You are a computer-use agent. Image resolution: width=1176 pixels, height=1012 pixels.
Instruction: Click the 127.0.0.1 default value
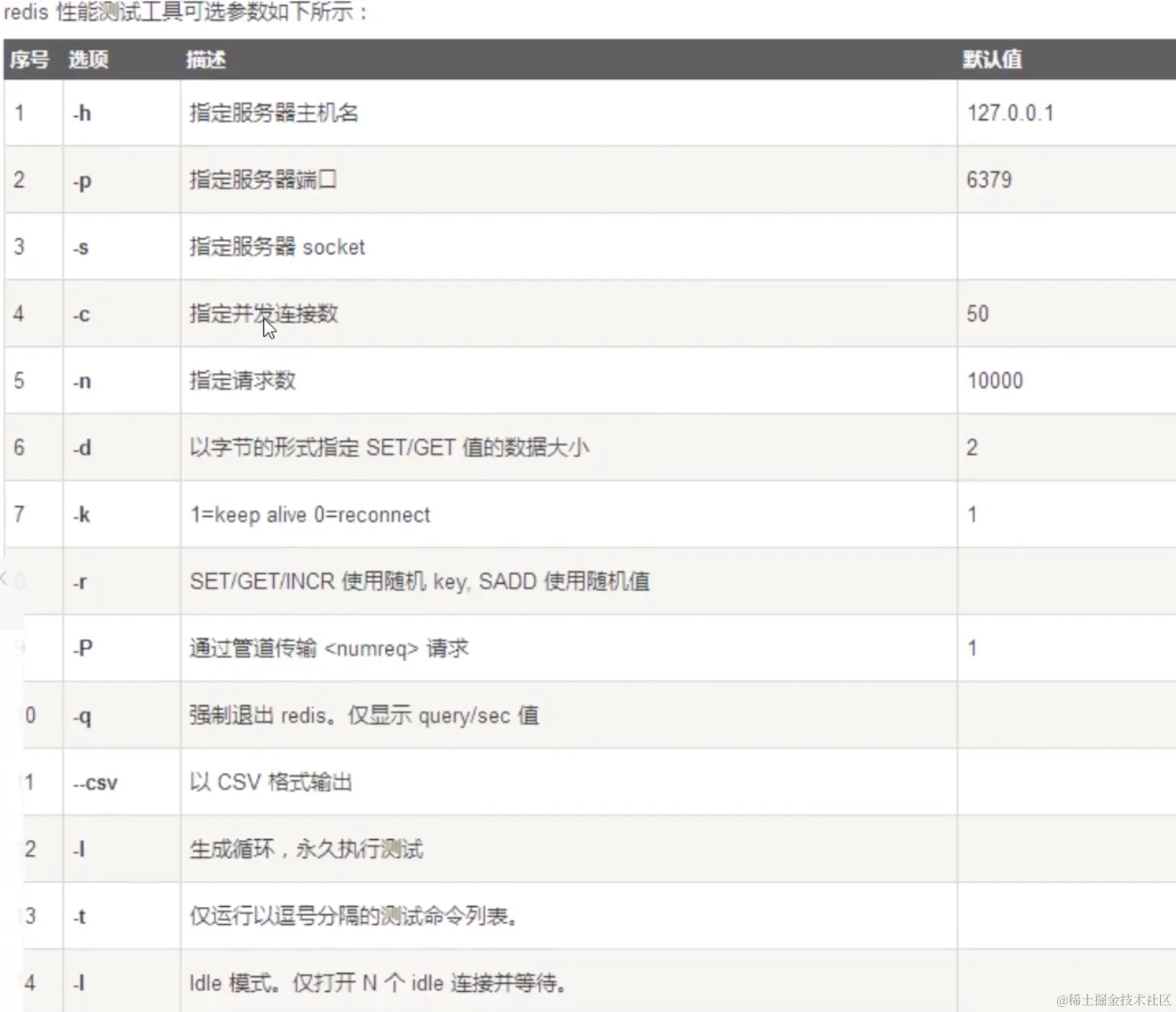(1010, 113)
